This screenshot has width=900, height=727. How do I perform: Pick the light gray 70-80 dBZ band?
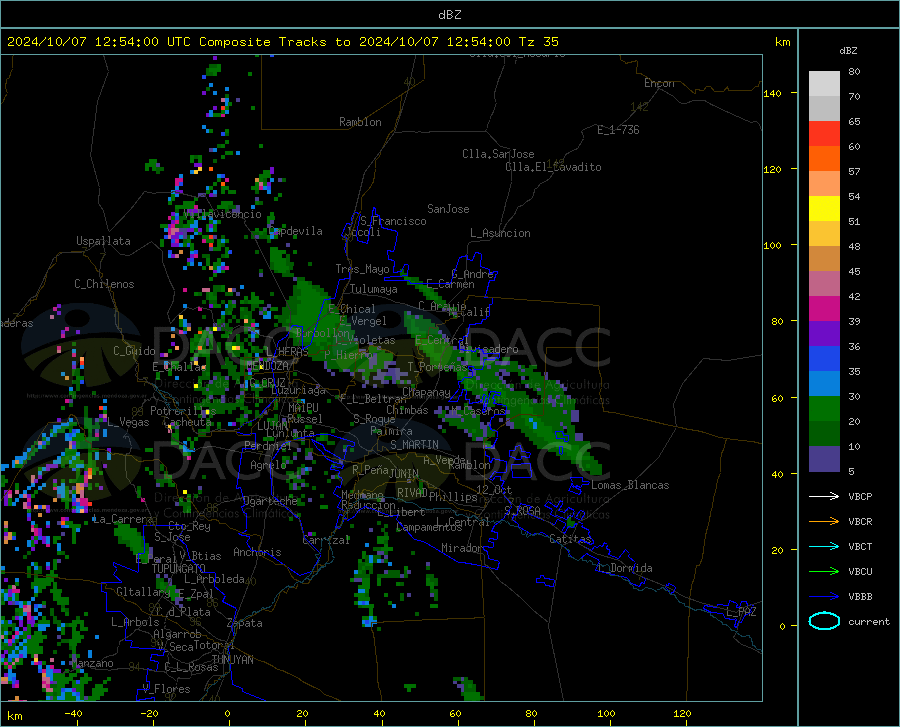coord(824,84)
